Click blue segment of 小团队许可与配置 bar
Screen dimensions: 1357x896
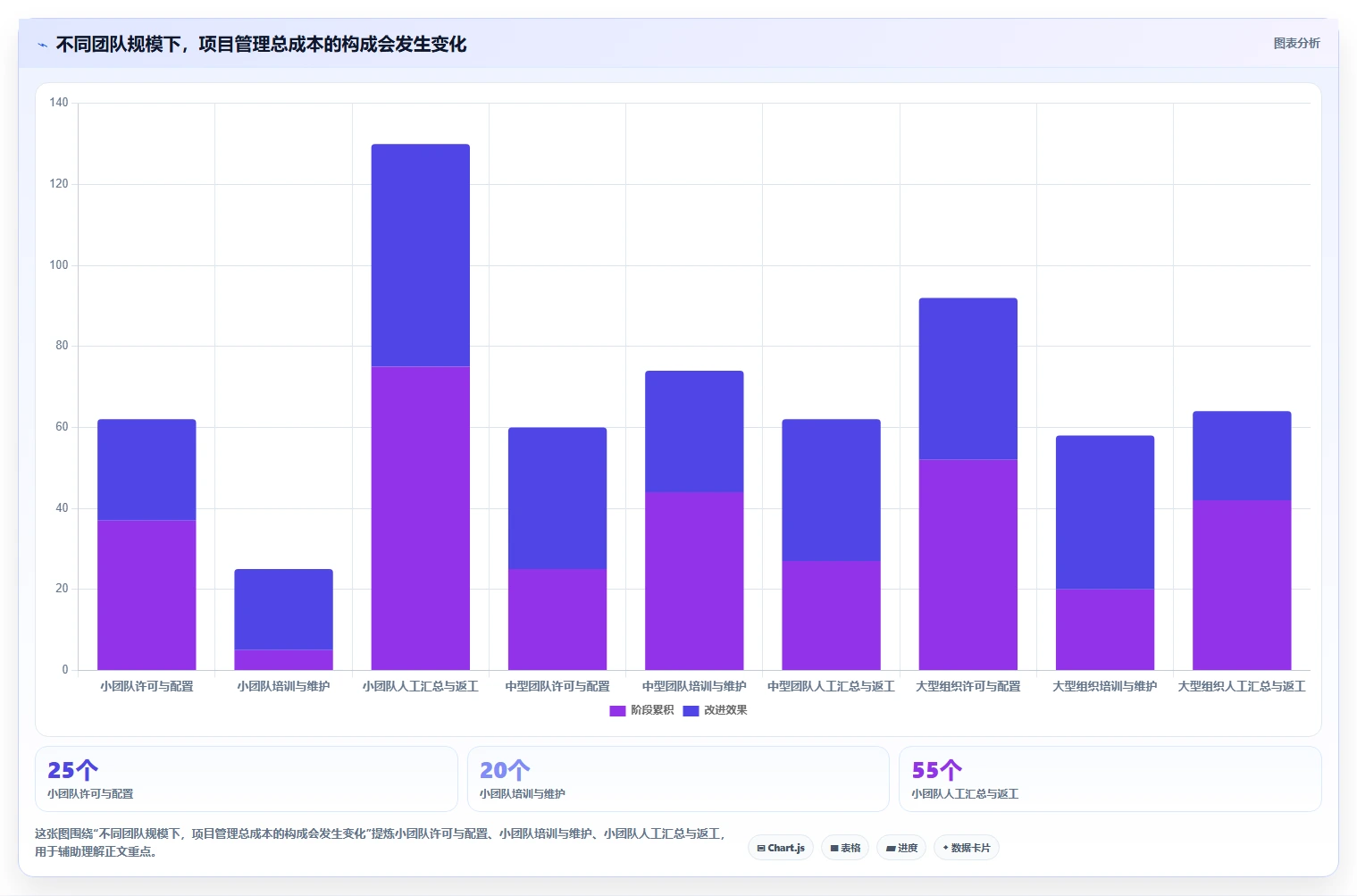coord(147,470)
